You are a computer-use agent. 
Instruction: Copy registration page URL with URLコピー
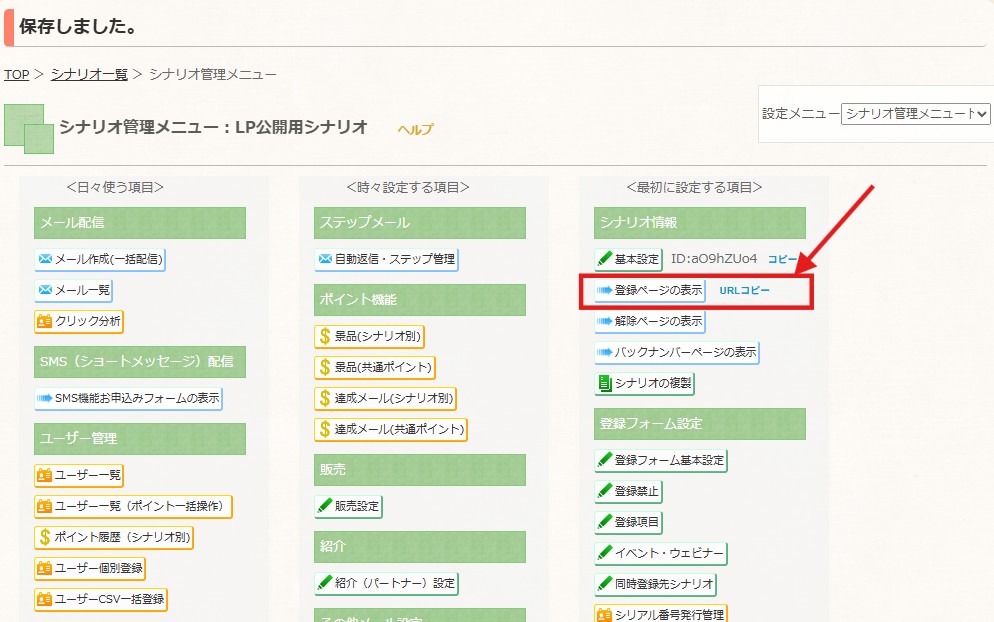coord(744,290)
